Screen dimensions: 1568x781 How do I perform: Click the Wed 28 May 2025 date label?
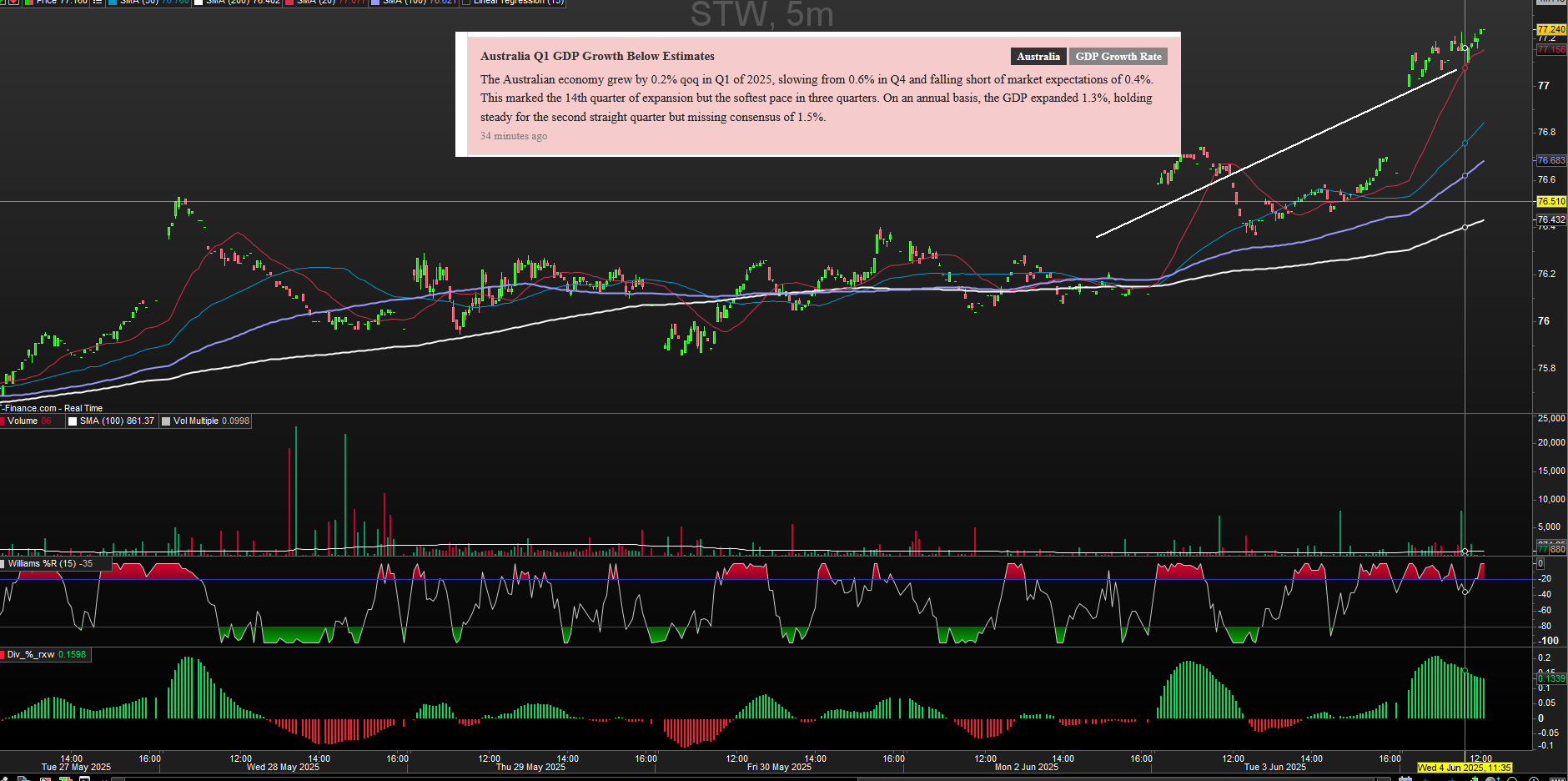pos(283,768)
